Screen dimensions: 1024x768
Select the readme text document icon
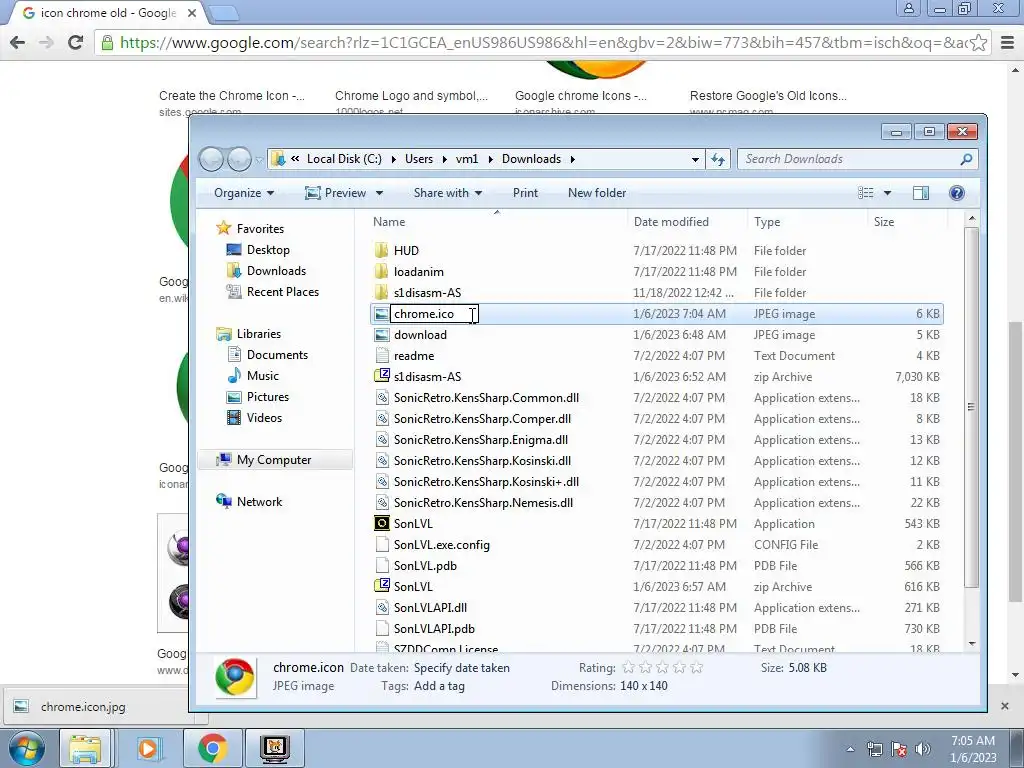click(x=381, y=355)
